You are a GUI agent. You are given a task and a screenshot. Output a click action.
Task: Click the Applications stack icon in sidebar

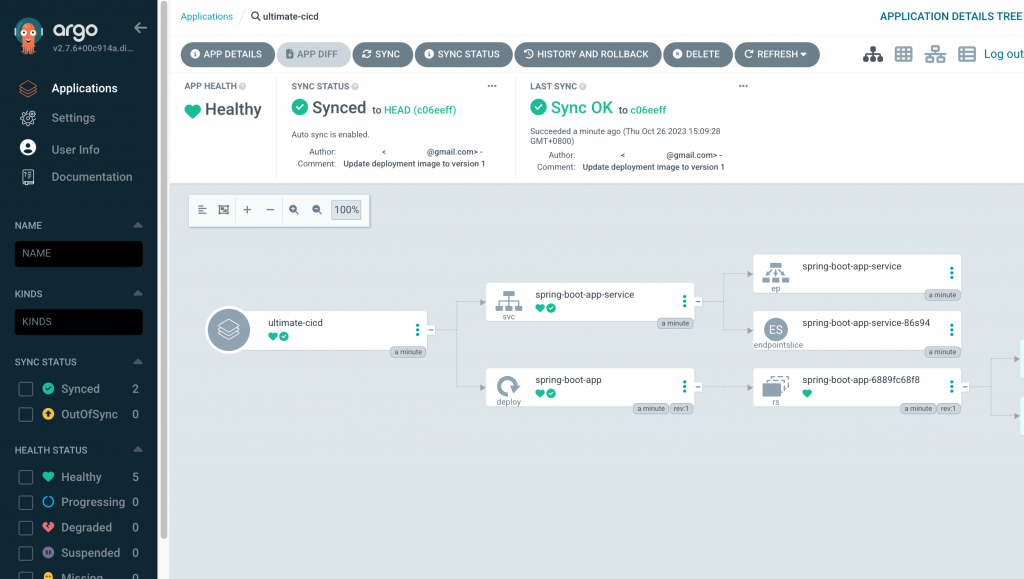28,88
